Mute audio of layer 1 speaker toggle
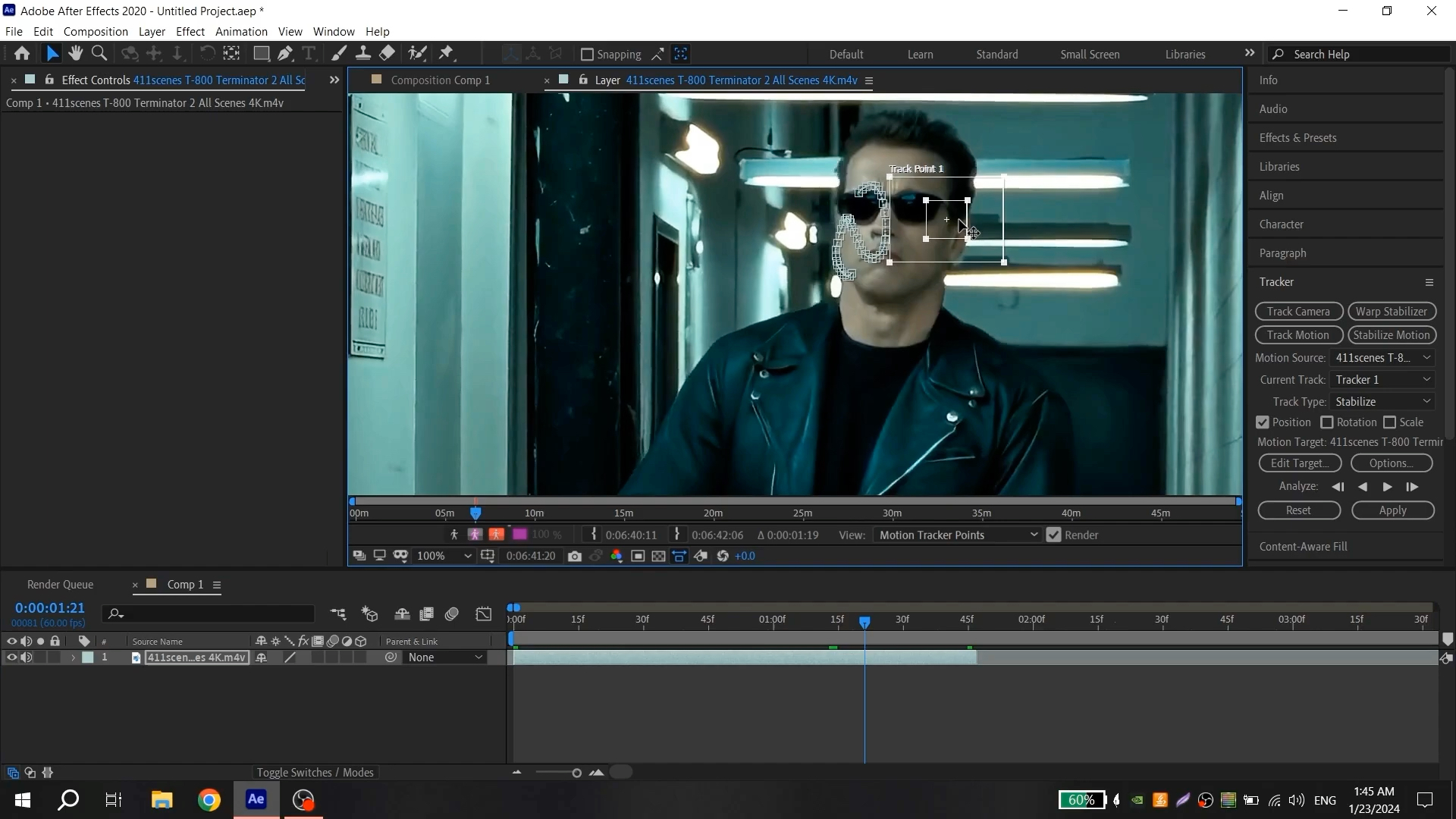This screenshot has height=819, width=1456. tap(27, 658)
